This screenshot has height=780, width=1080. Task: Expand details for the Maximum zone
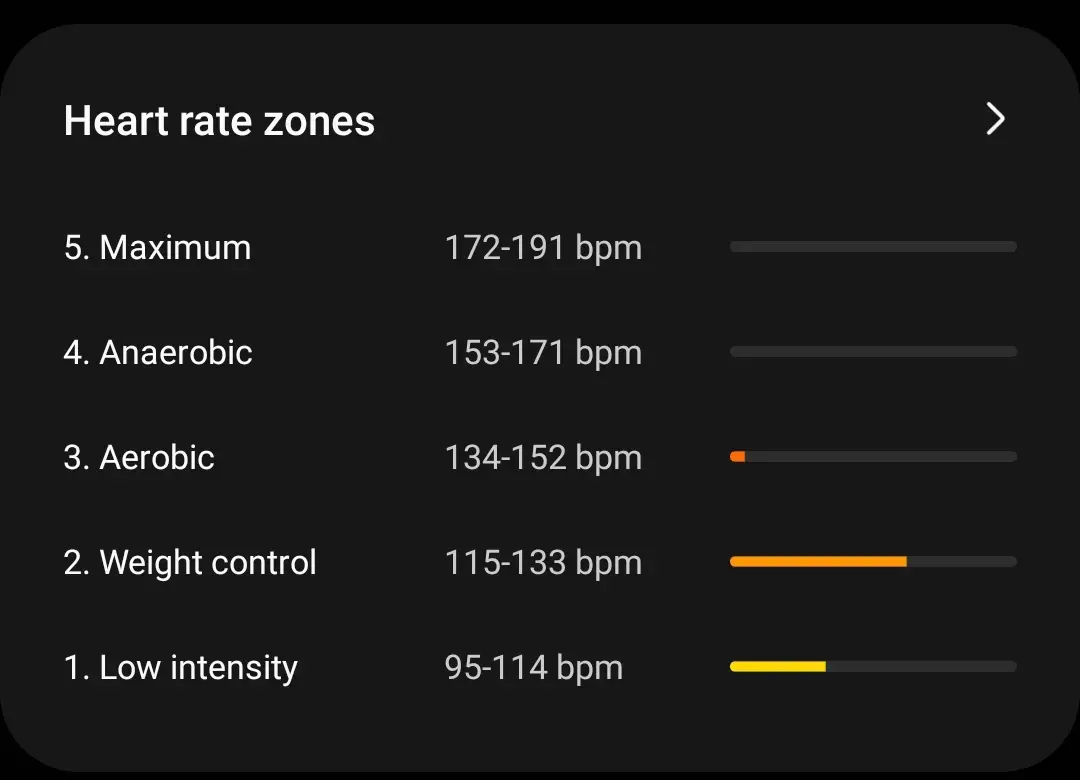click(157, 247)
